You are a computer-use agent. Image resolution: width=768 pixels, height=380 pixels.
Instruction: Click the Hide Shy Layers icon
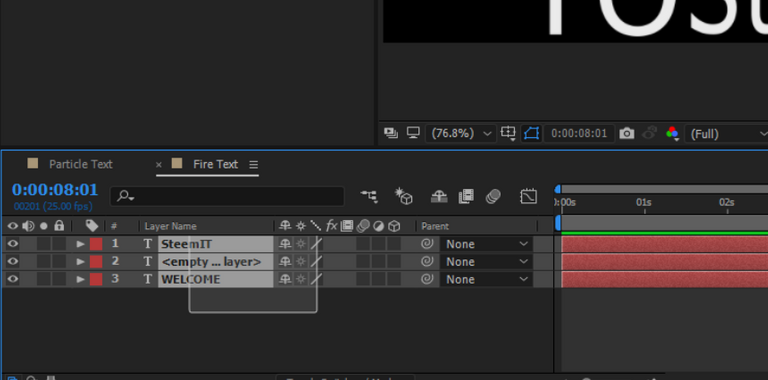point(438,197)
